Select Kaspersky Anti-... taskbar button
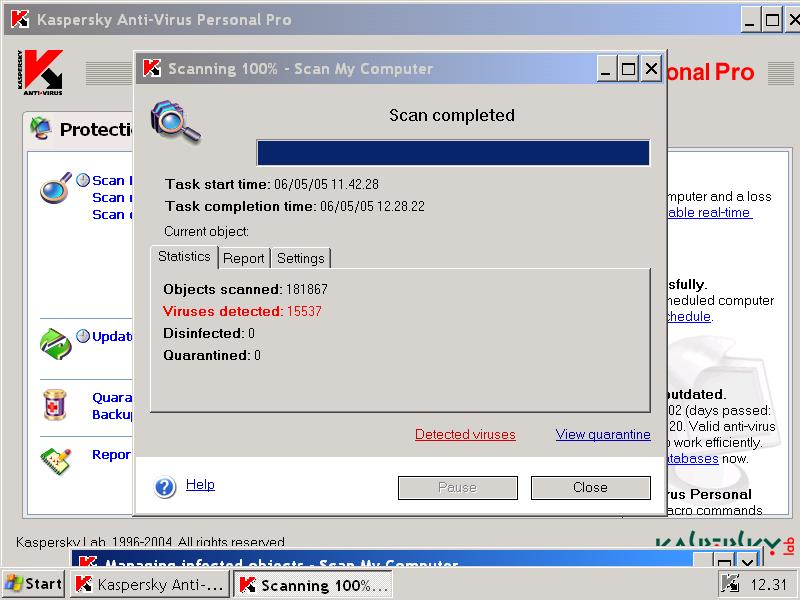 coord(151,584)
